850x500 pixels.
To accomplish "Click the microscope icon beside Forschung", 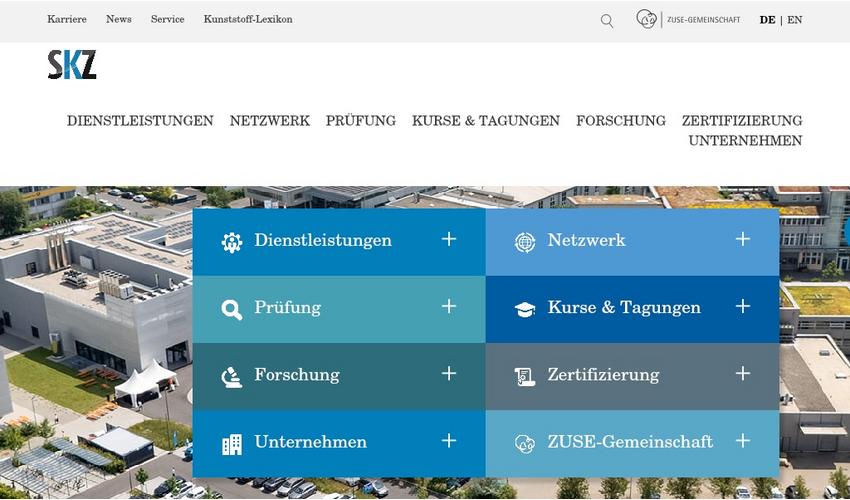I will pyautogui.click(x=231, y=377).
